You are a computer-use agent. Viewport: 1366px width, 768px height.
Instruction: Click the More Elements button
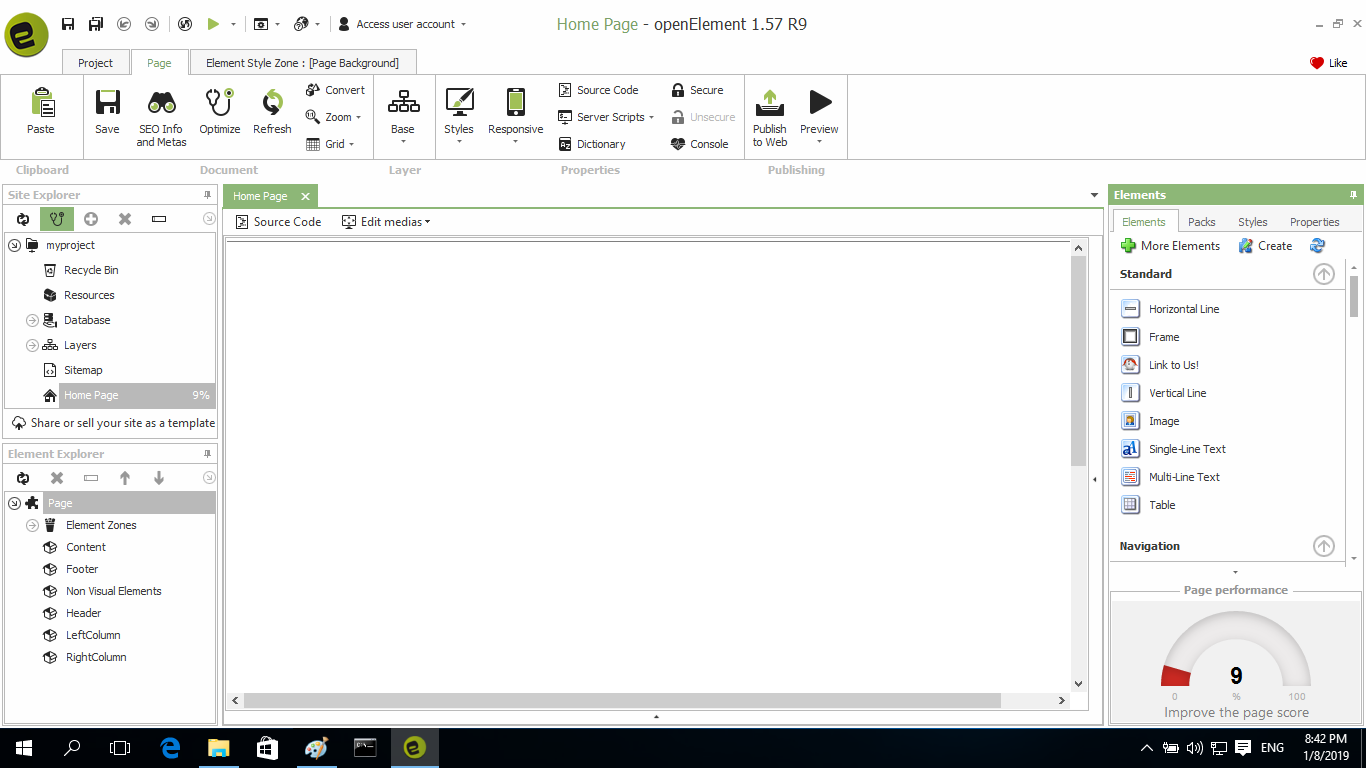pyautogui.click(x=1170, y=246)
